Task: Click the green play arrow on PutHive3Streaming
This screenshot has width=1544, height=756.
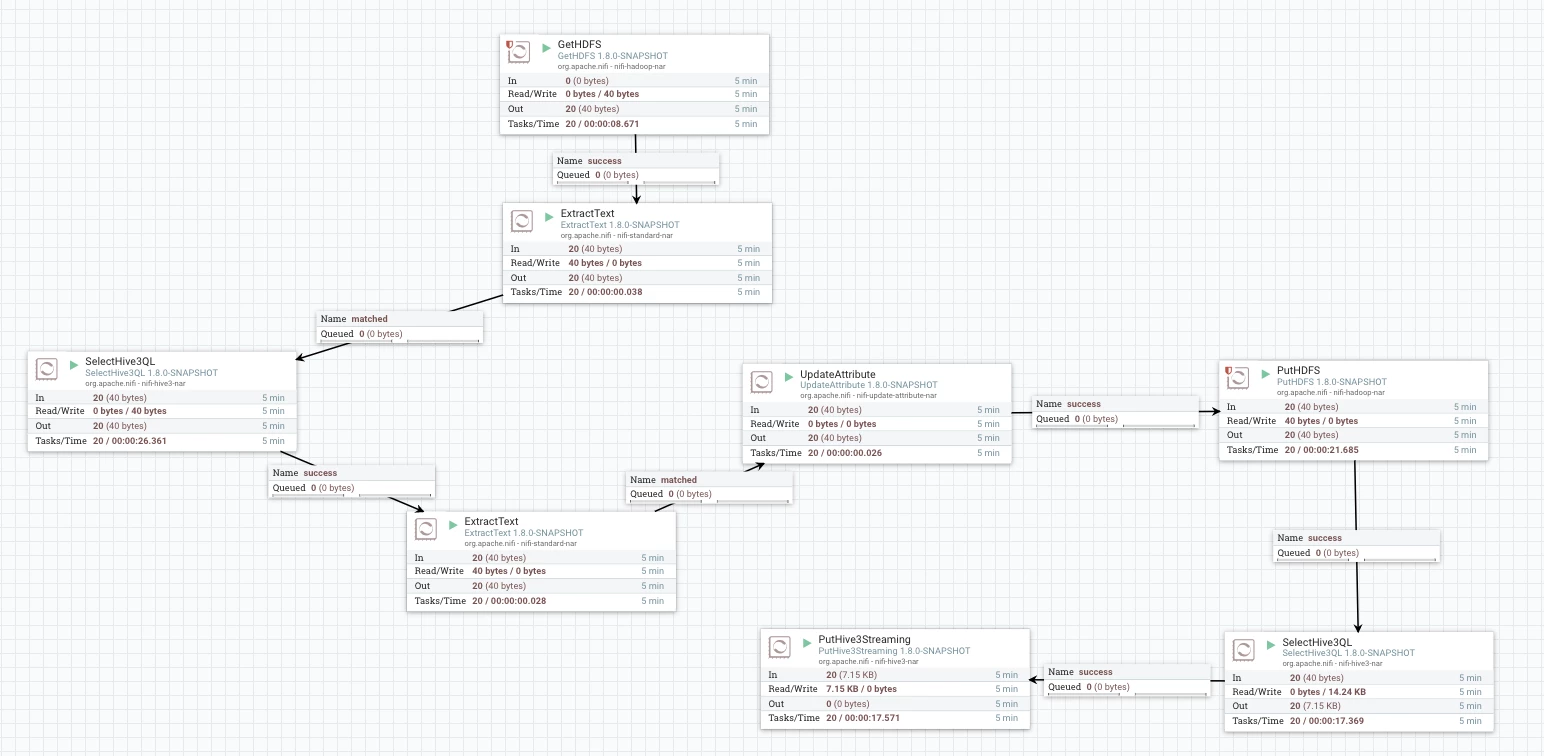Action: (x=808, y=642)
